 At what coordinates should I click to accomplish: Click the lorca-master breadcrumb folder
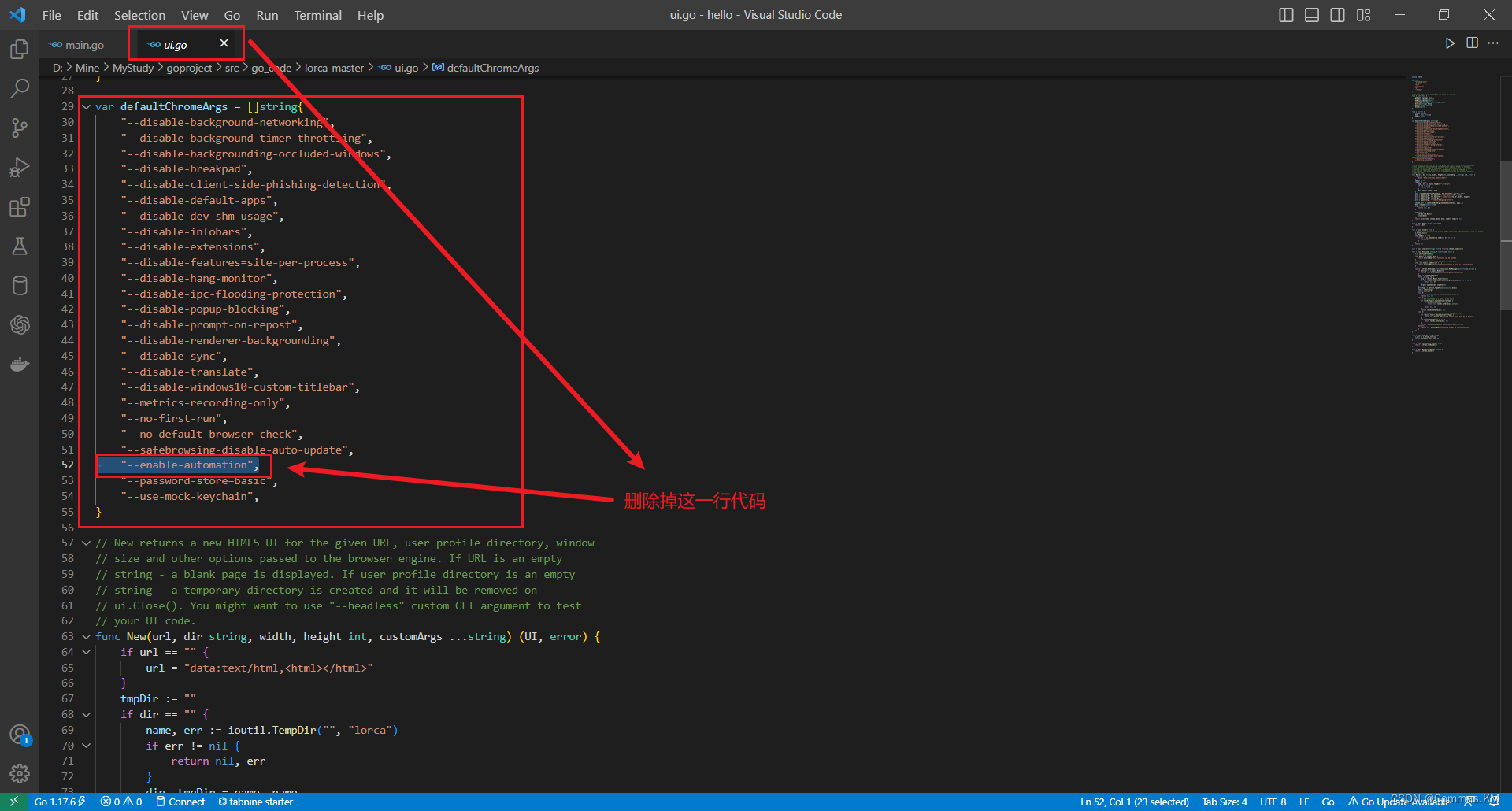(334, 68)
